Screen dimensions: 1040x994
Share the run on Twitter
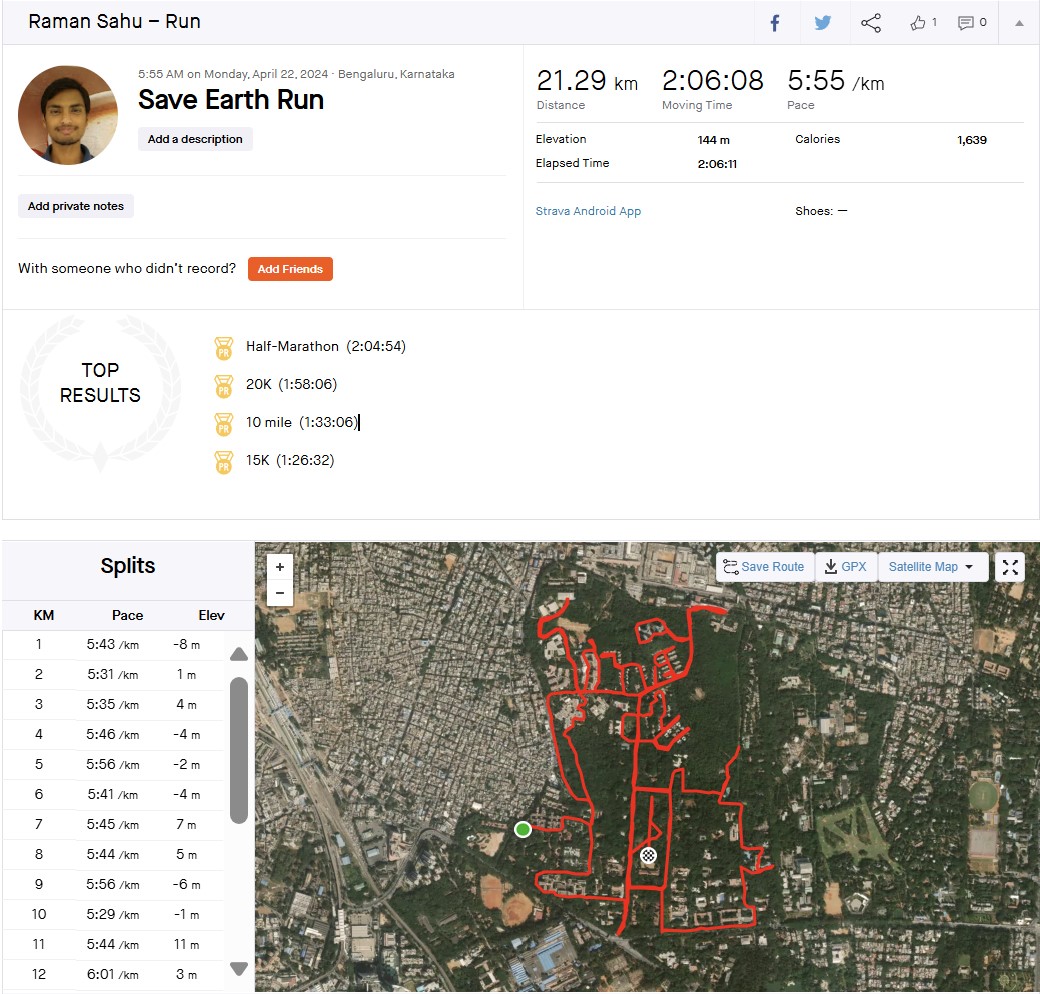(x=822, y=23)
